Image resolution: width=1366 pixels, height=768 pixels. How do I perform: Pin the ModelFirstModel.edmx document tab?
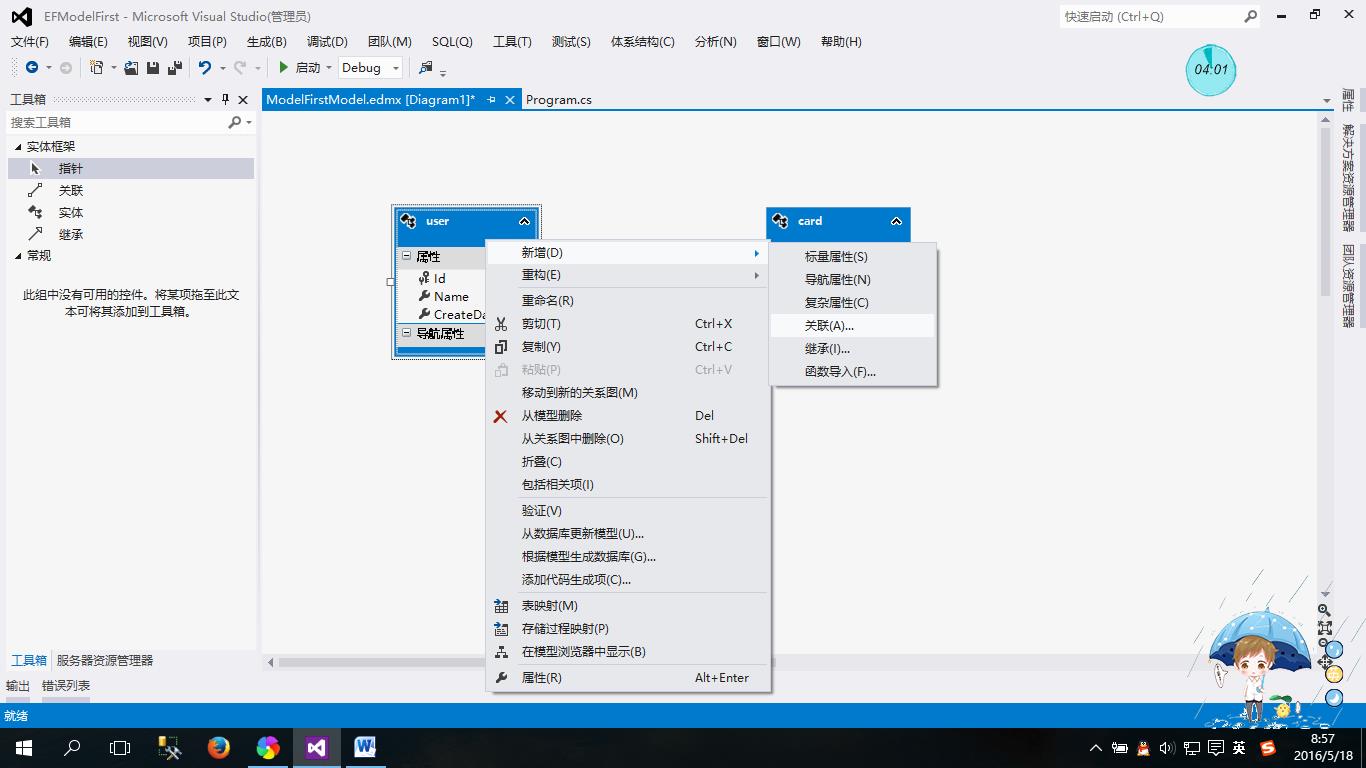(491, 100)
